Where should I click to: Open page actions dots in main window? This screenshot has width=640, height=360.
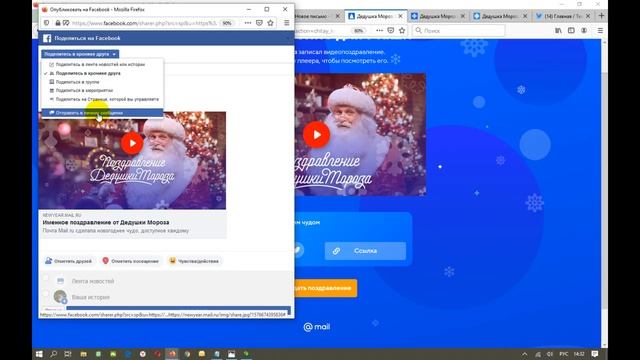(x=380, y=31)
